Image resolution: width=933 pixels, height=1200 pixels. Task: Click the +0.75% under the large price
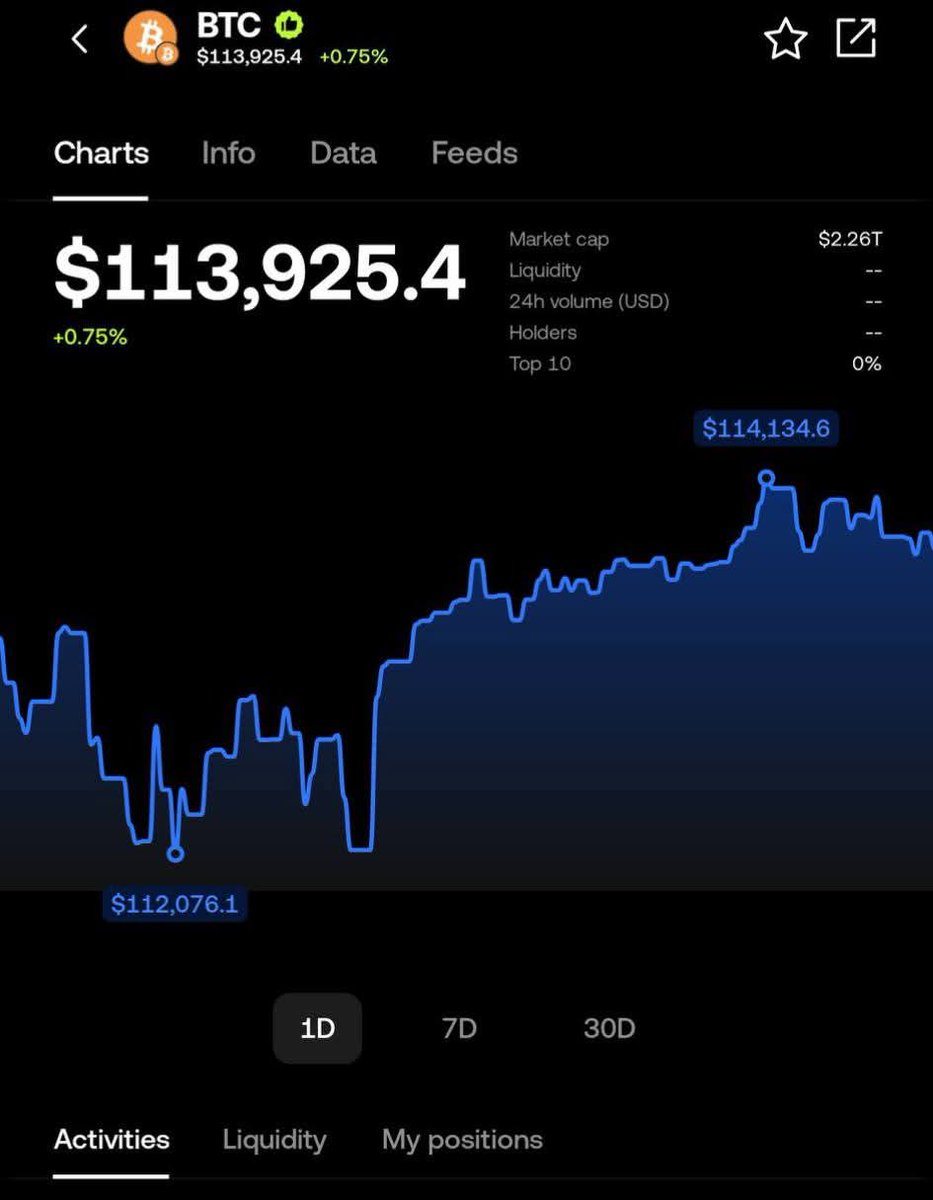[90, 337]
